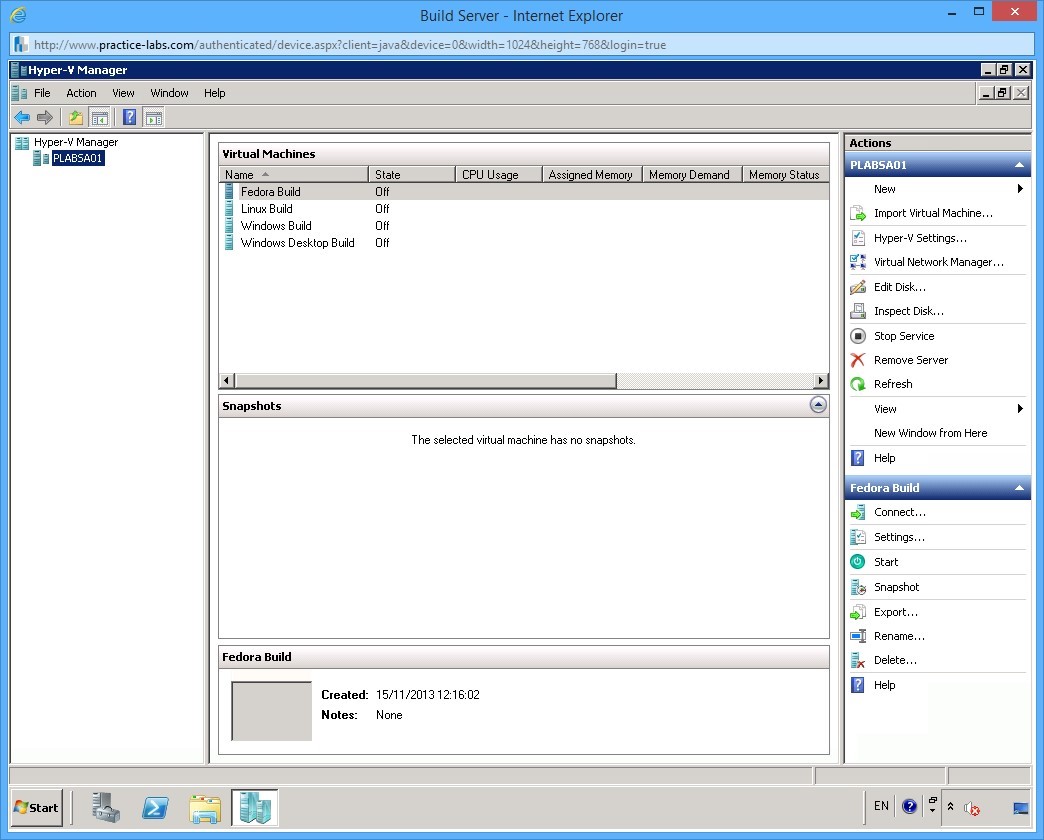
Task: Open the Action menu
Action: [x=81, y=93]
